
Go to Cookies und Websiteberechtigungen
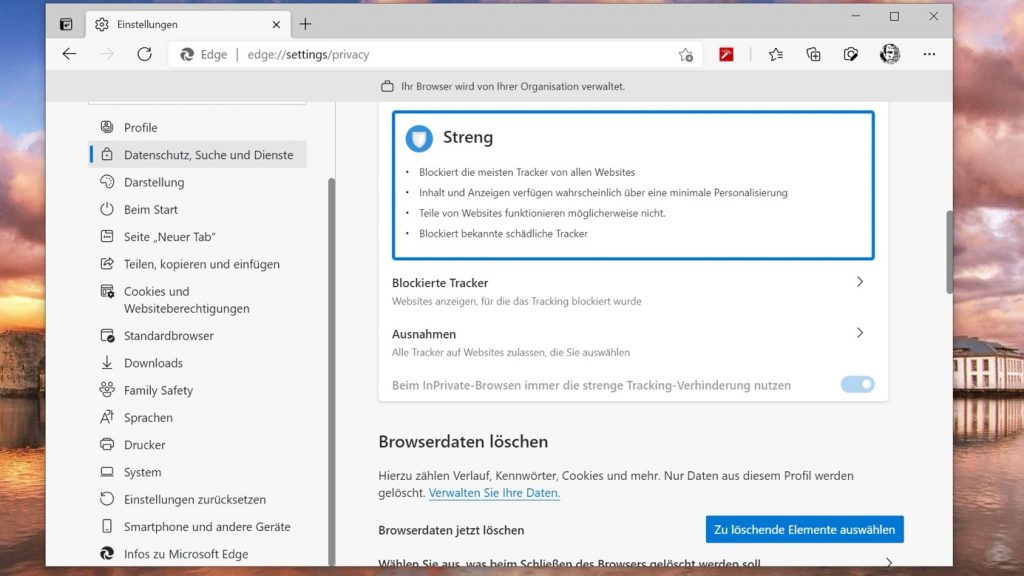(x=186, y=300)
